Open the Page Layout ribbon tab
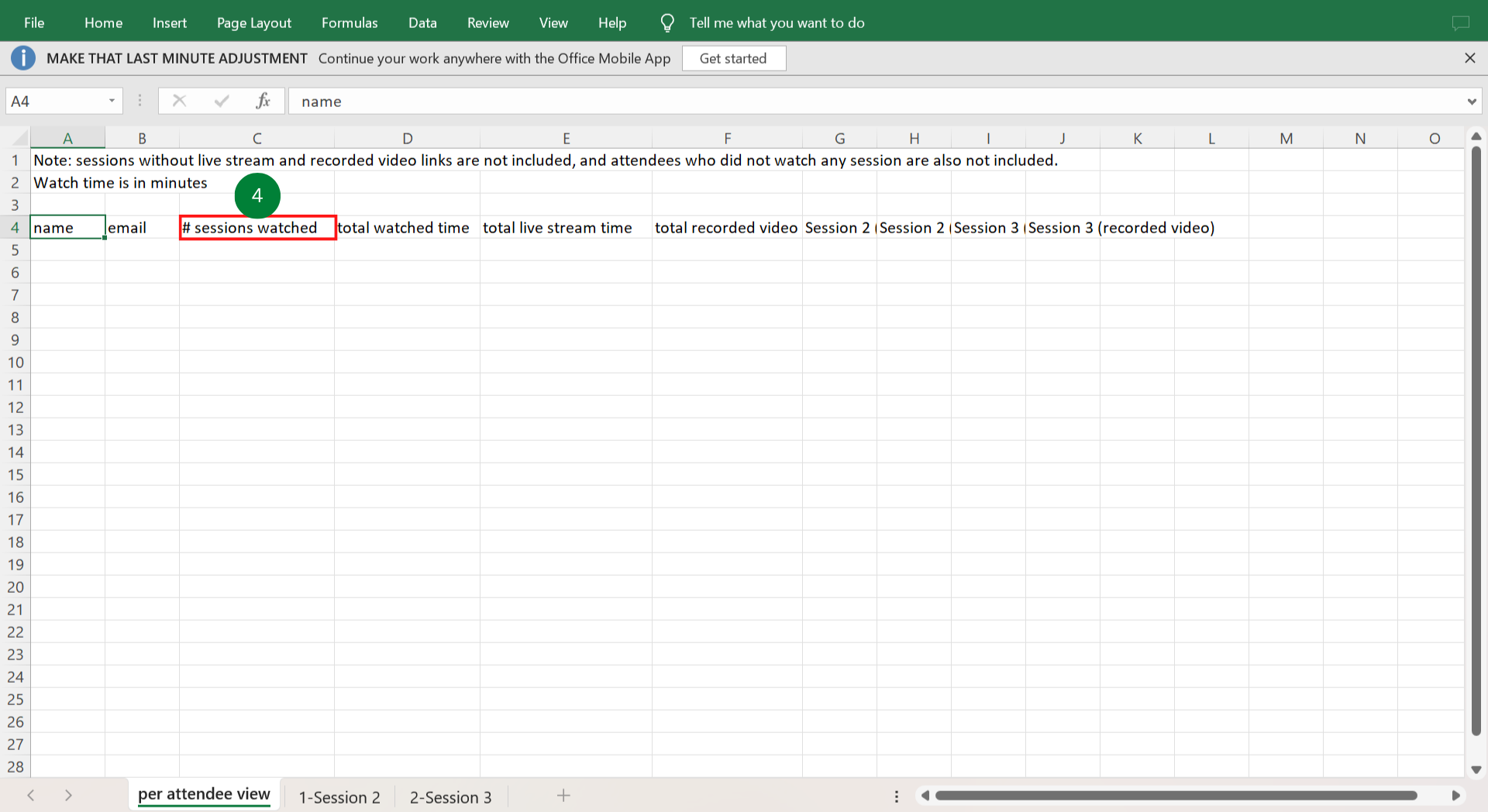 253,23
